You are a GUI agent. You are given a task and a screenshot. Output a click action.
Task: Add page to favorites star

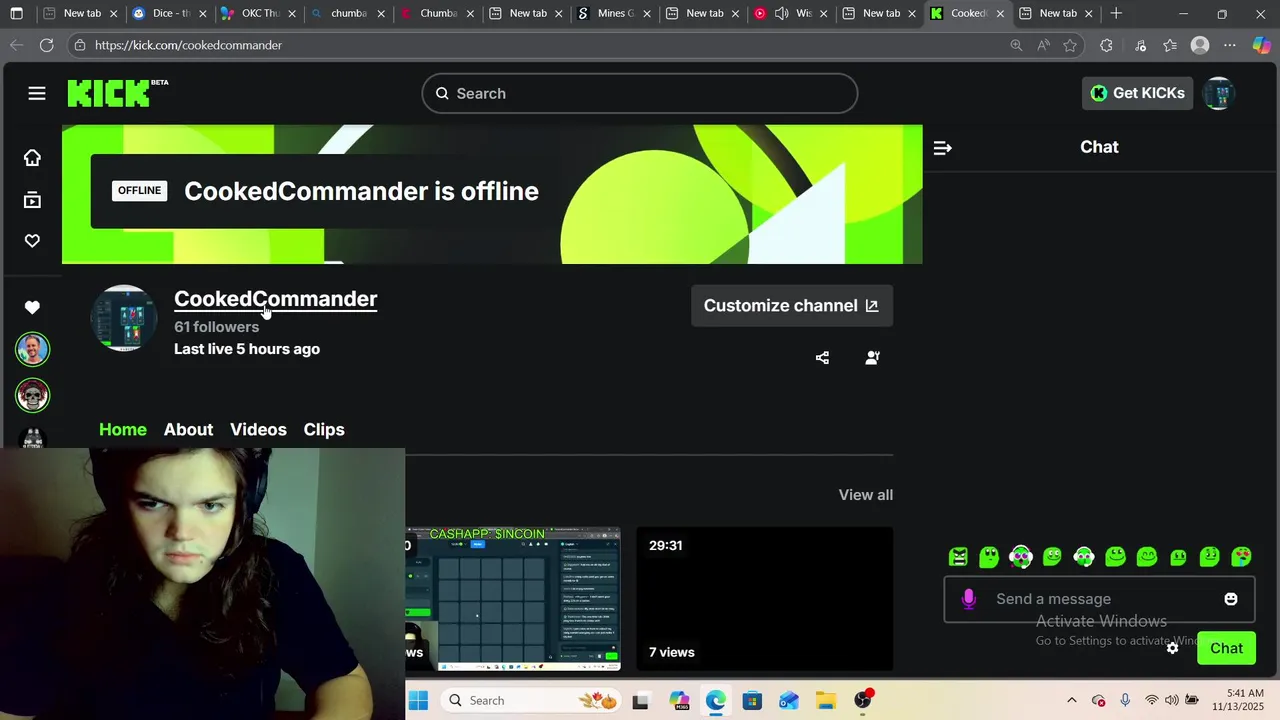point(1070,45)
